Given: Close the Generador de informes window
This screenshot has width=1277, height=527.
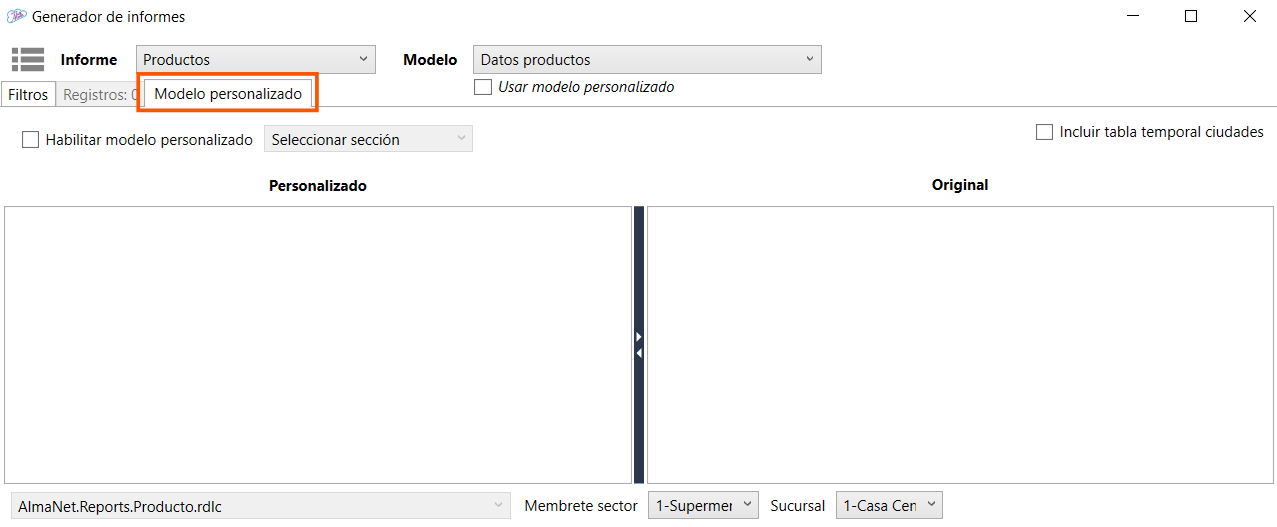Looking at the screenshot, I should pos(1249,16).
